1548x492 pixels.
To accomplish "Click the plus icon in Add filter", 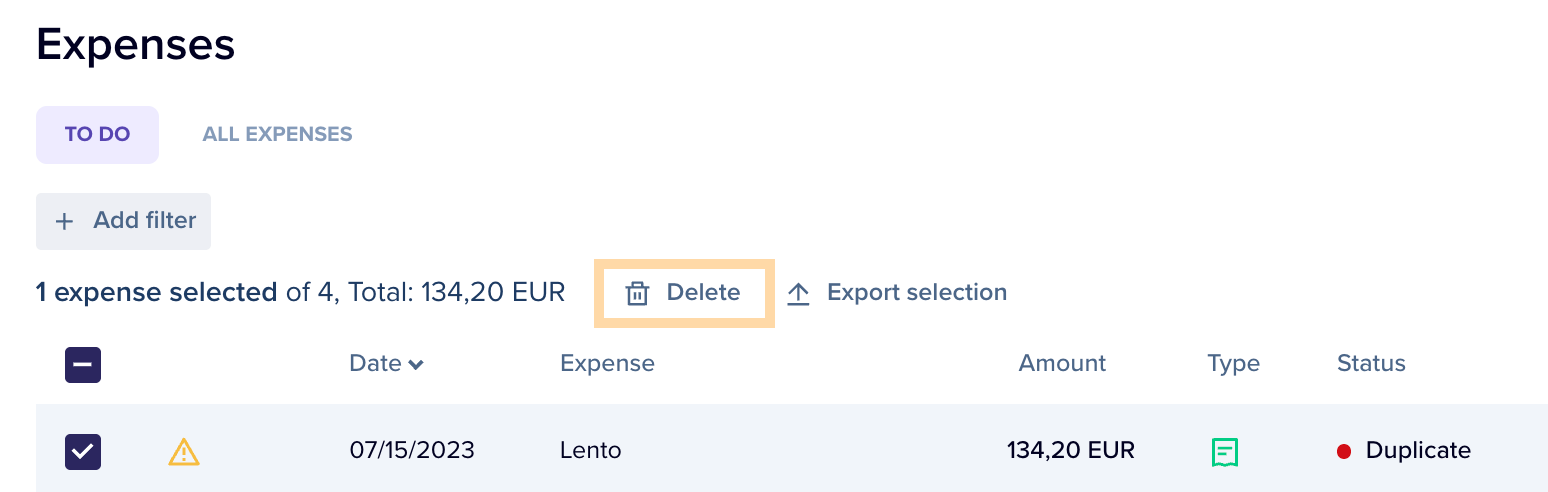I will [65, 221].
